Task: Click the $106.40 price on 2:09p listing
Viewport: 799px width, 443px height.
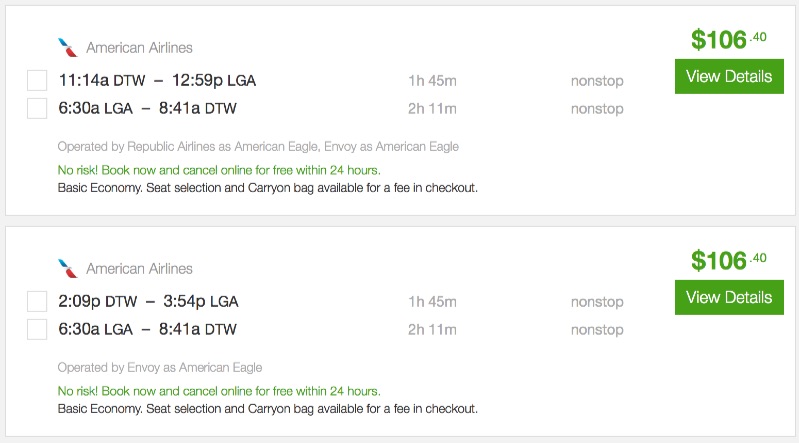Action: (x=728, y=260)
